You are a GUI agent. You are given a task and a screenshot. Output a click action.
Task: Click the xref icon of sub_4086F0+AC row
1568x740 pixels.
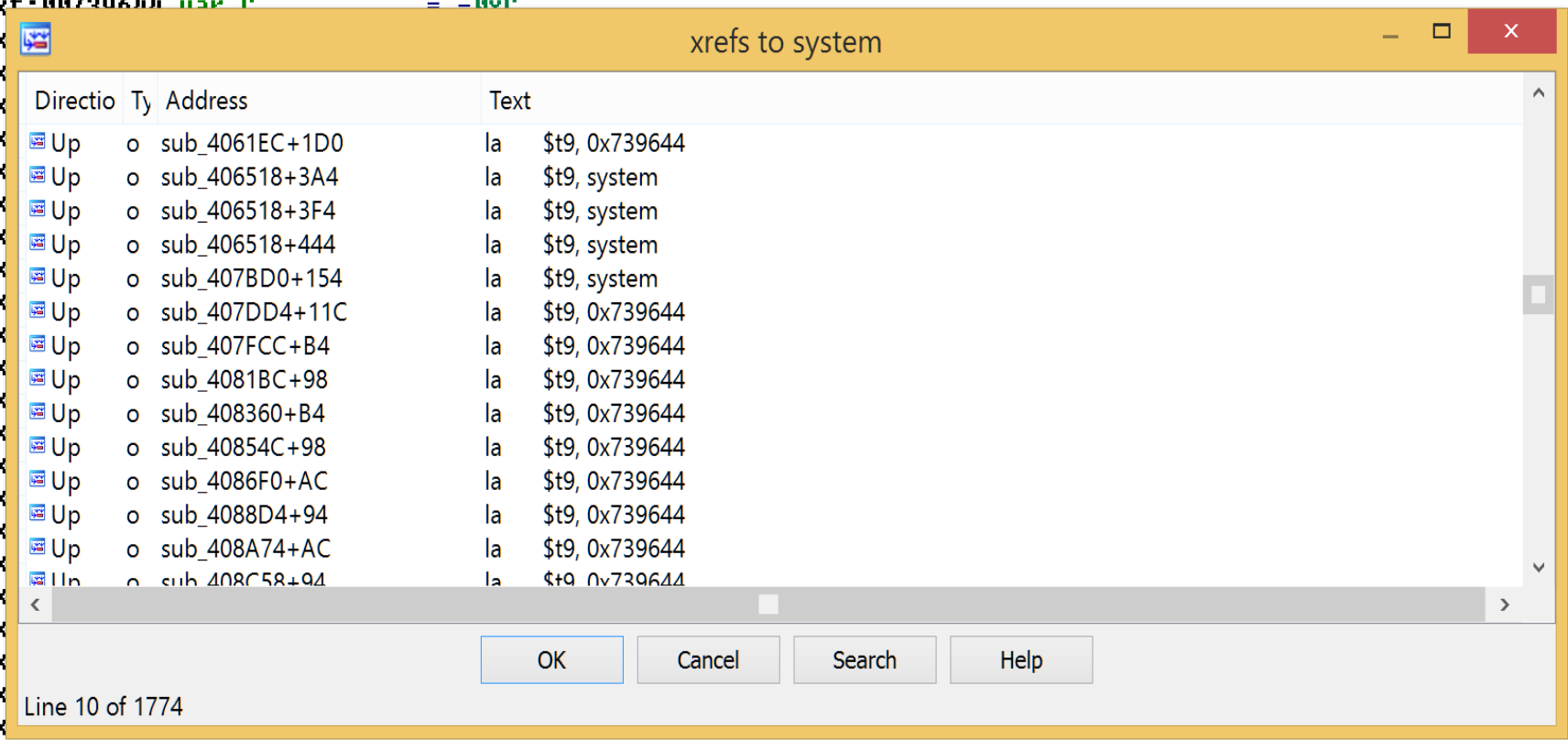coord(38,480)
